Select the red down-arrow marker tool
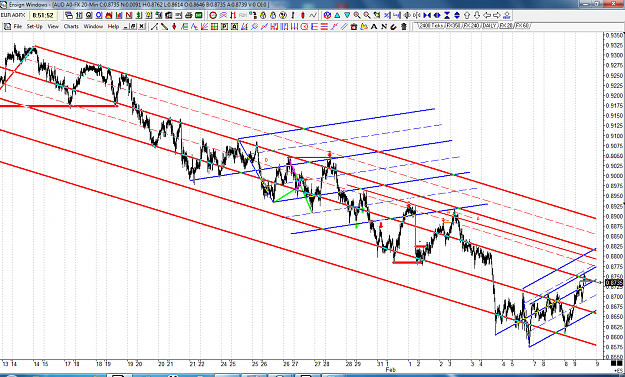This screenshot has width=625, height=377. coord(174,27)
